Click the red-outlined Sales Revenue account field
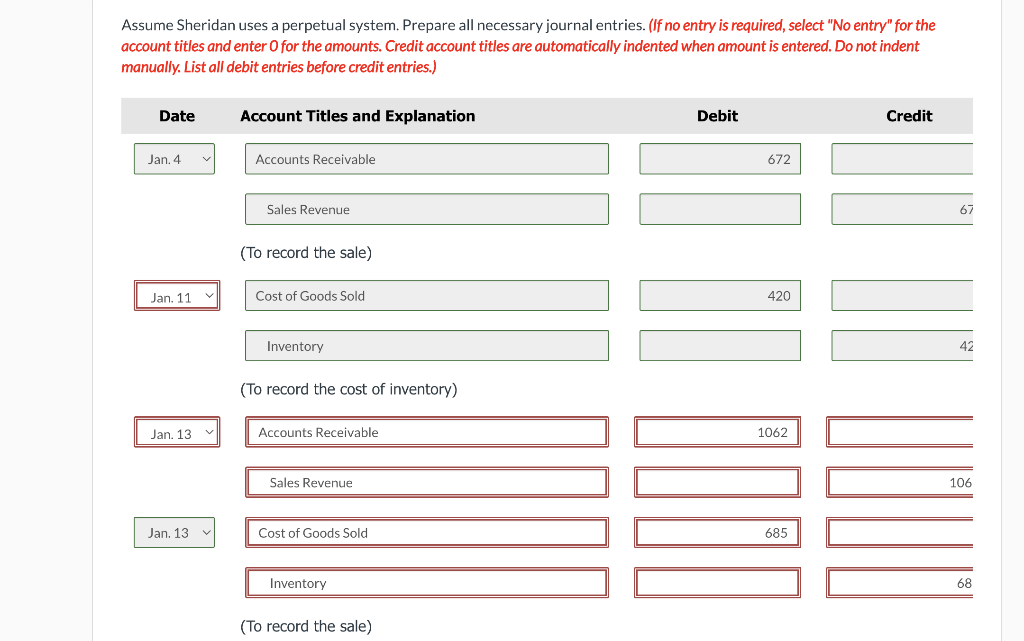 (427, 482)
